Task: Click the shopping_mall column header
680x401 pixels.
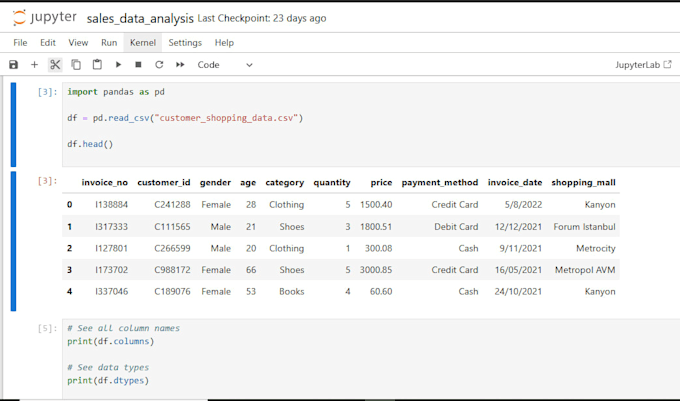Action: (x=583, y=183)
